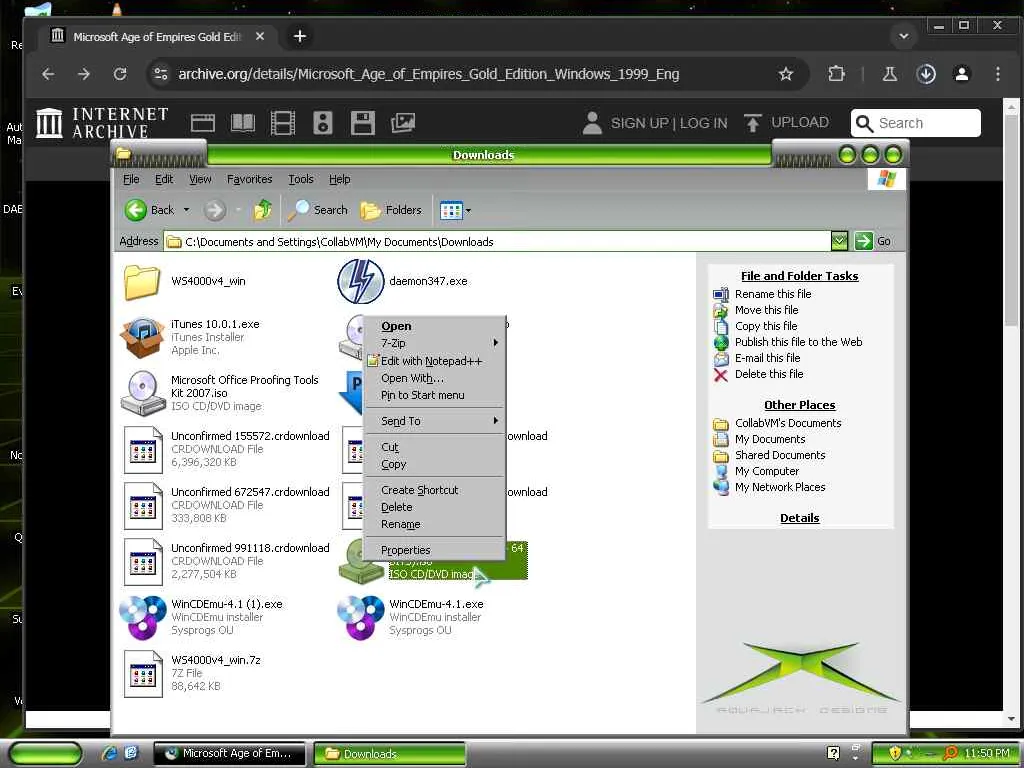Image resolution: width=1024 pixels, height=768 pixels.
Task: Open the Views dropdown arrow
Action: [x=468, y=210]
